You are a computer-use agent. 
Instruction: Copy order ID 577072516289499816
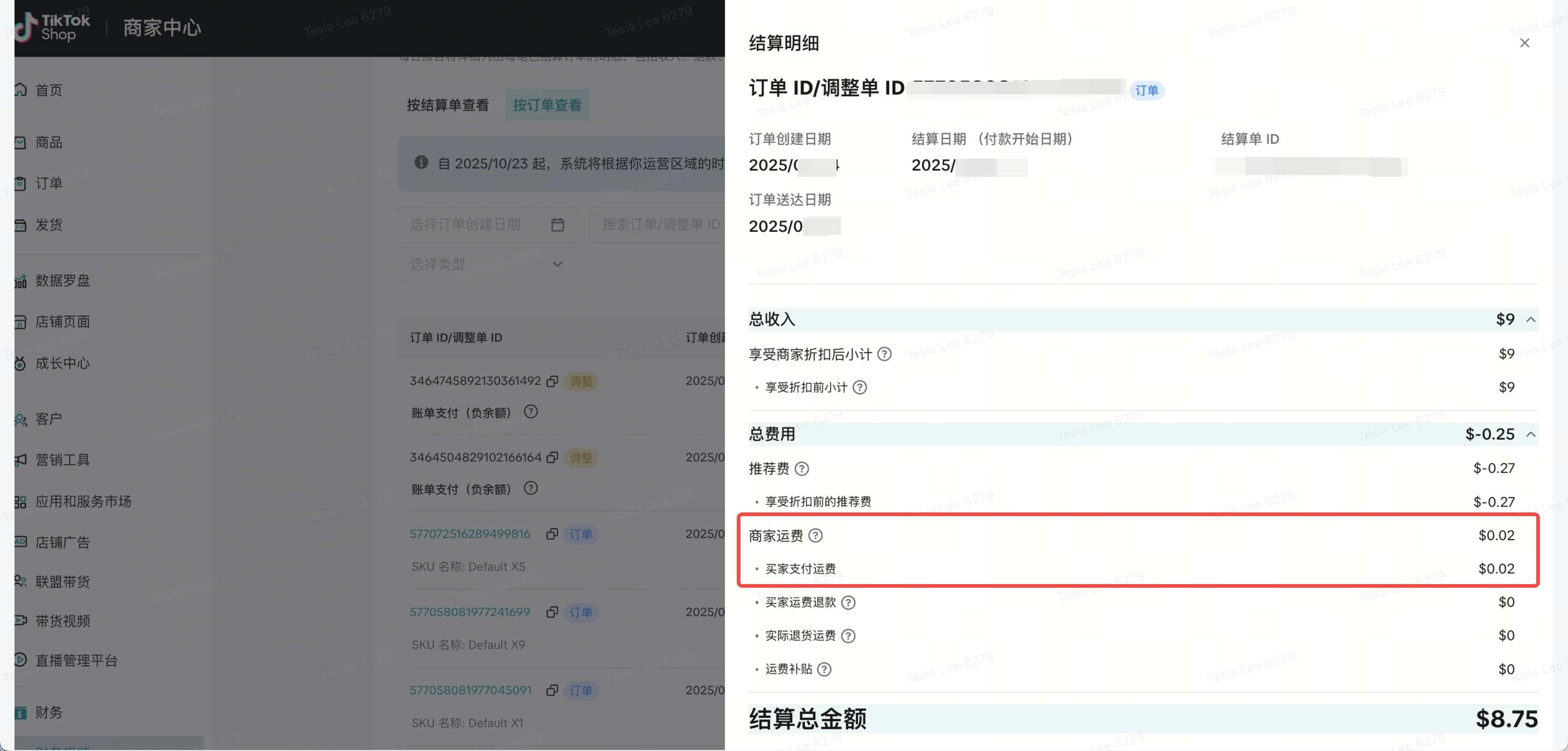pyautogui.click(x=552, y=534)
